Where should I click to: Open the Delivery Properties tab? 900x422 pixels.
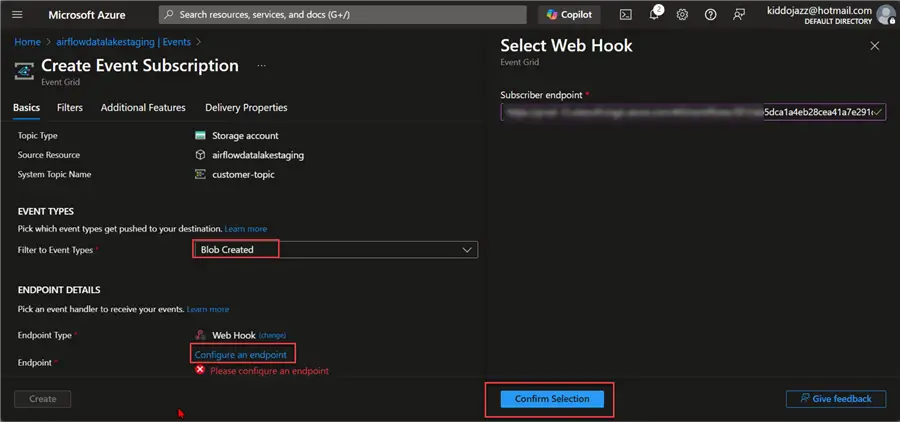click(246, 108)
